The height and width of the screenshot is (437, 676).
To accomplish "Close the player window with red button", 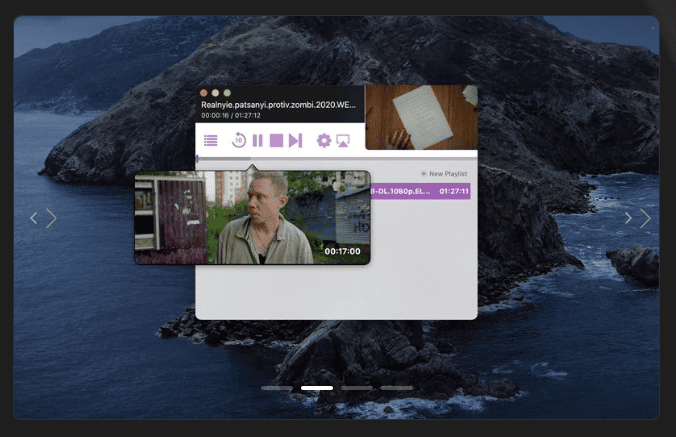I will coord(204,93).
